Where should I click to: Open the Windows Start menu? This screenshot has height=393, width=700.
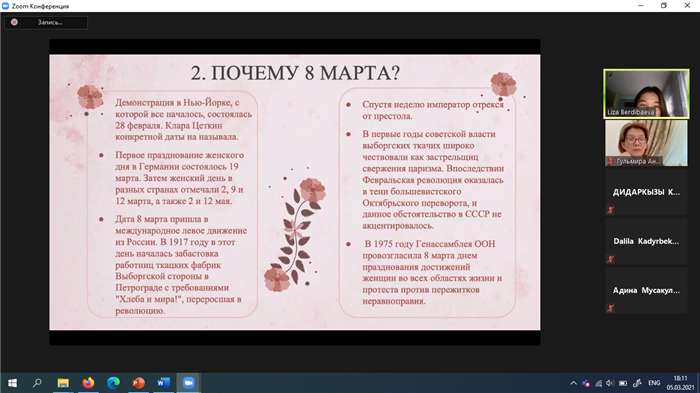click(x=12, y=383)
